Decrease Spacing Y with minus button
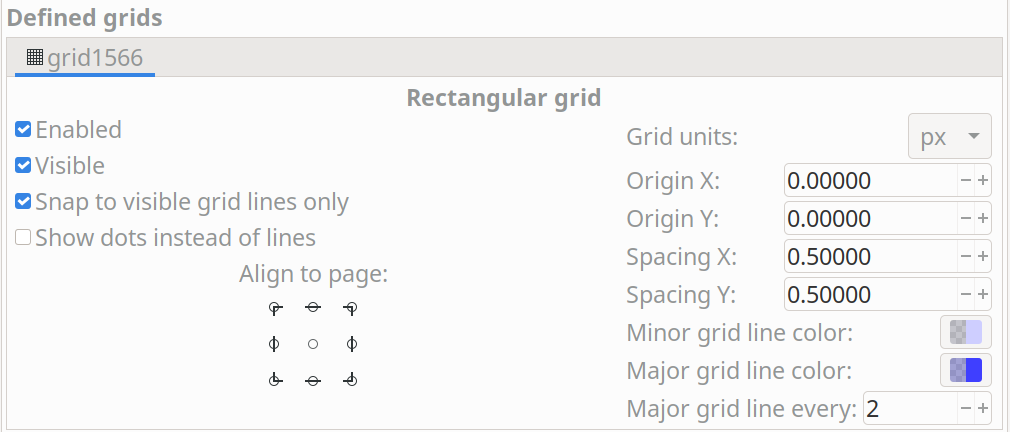The width and height of the screenshot is (1010, 432). click(966, 295)
